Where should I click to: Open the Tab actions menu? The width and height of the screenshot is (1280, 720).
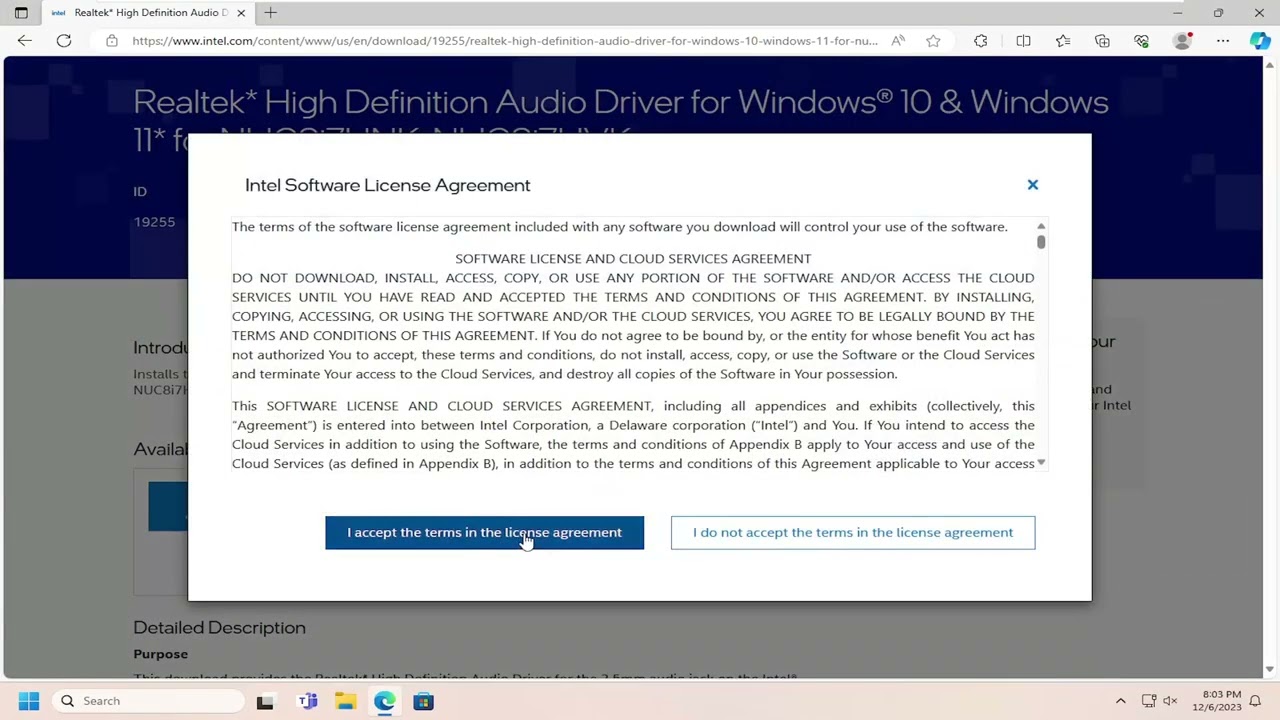coord(21,13)
